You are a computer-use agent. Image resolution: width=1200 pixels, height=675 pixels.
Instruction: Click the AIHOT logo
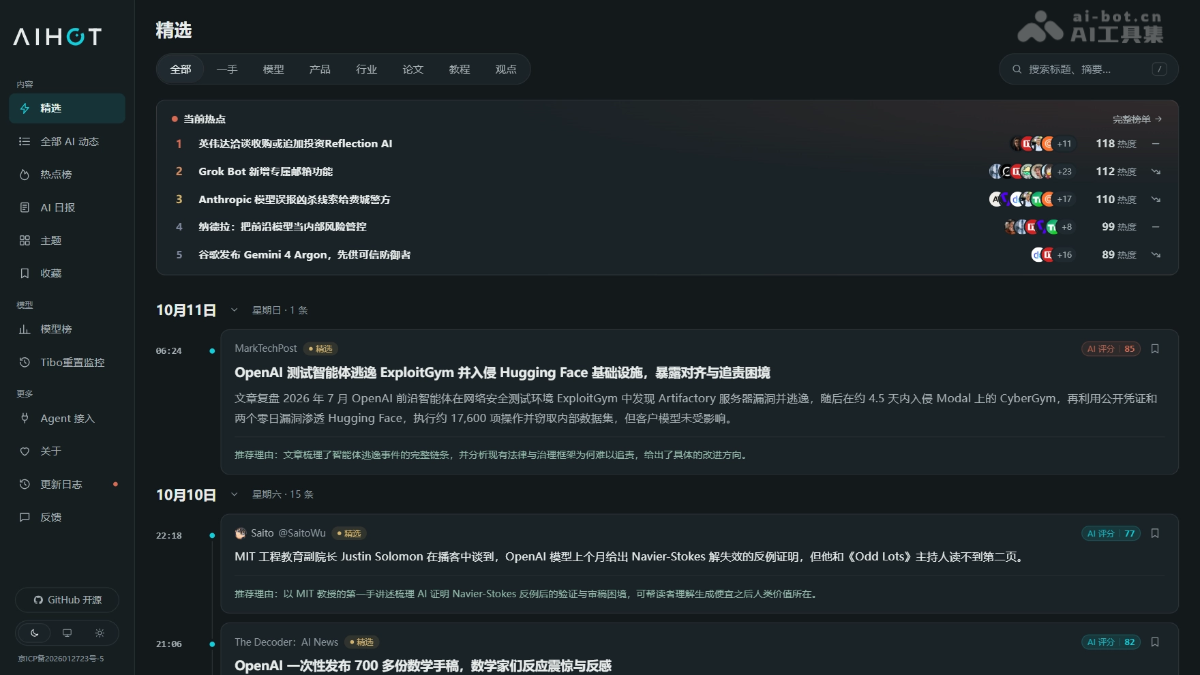[57, 37]
